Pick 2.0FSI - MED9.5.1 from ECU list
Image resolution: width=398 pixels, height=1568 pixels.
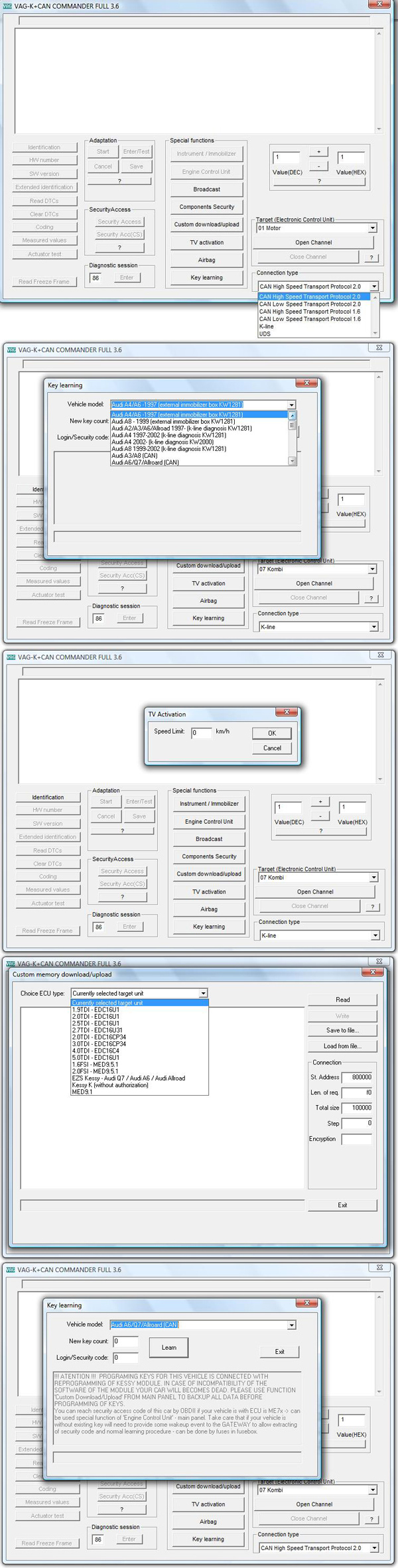[x=95, y=1071]
